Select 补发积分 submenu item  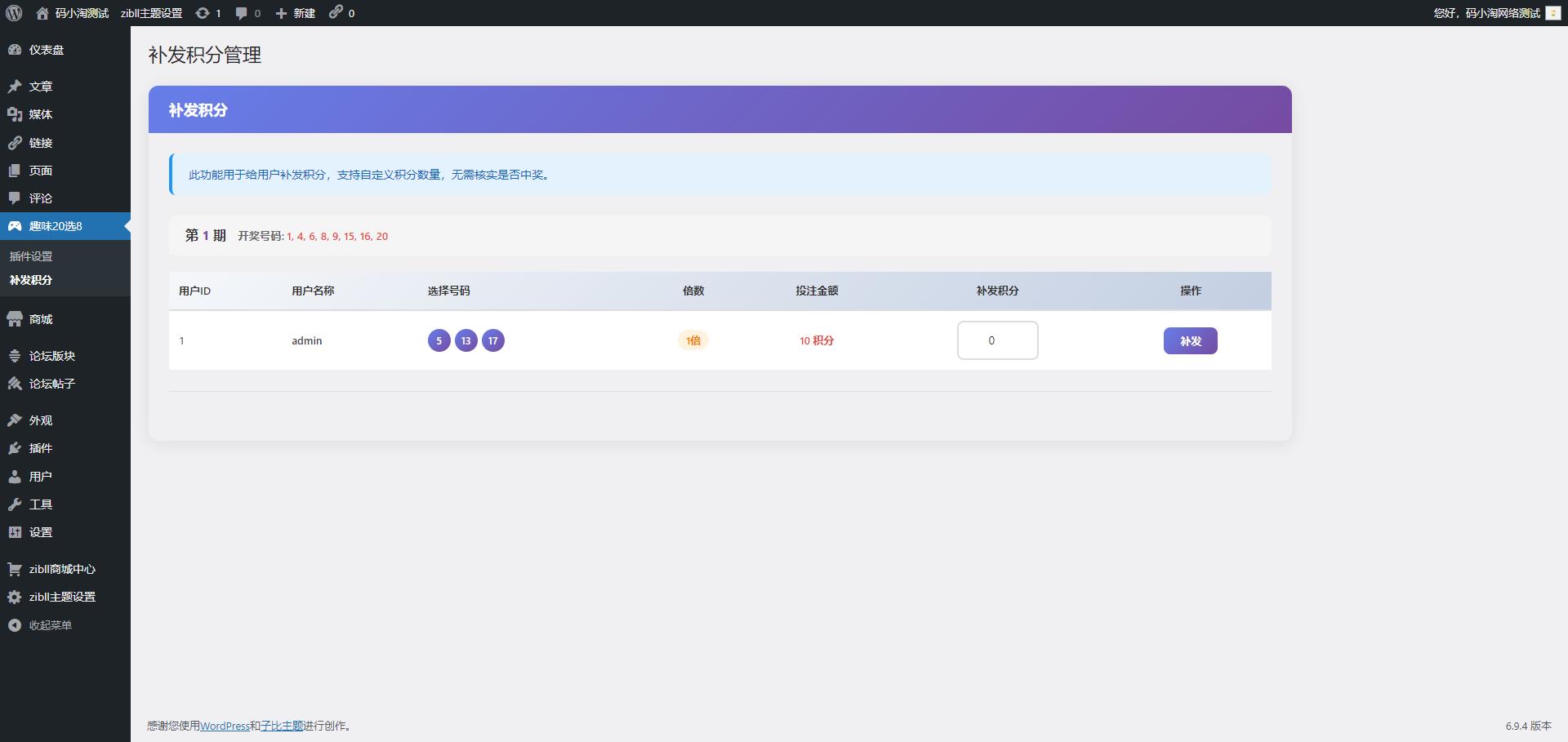point(31,280)
